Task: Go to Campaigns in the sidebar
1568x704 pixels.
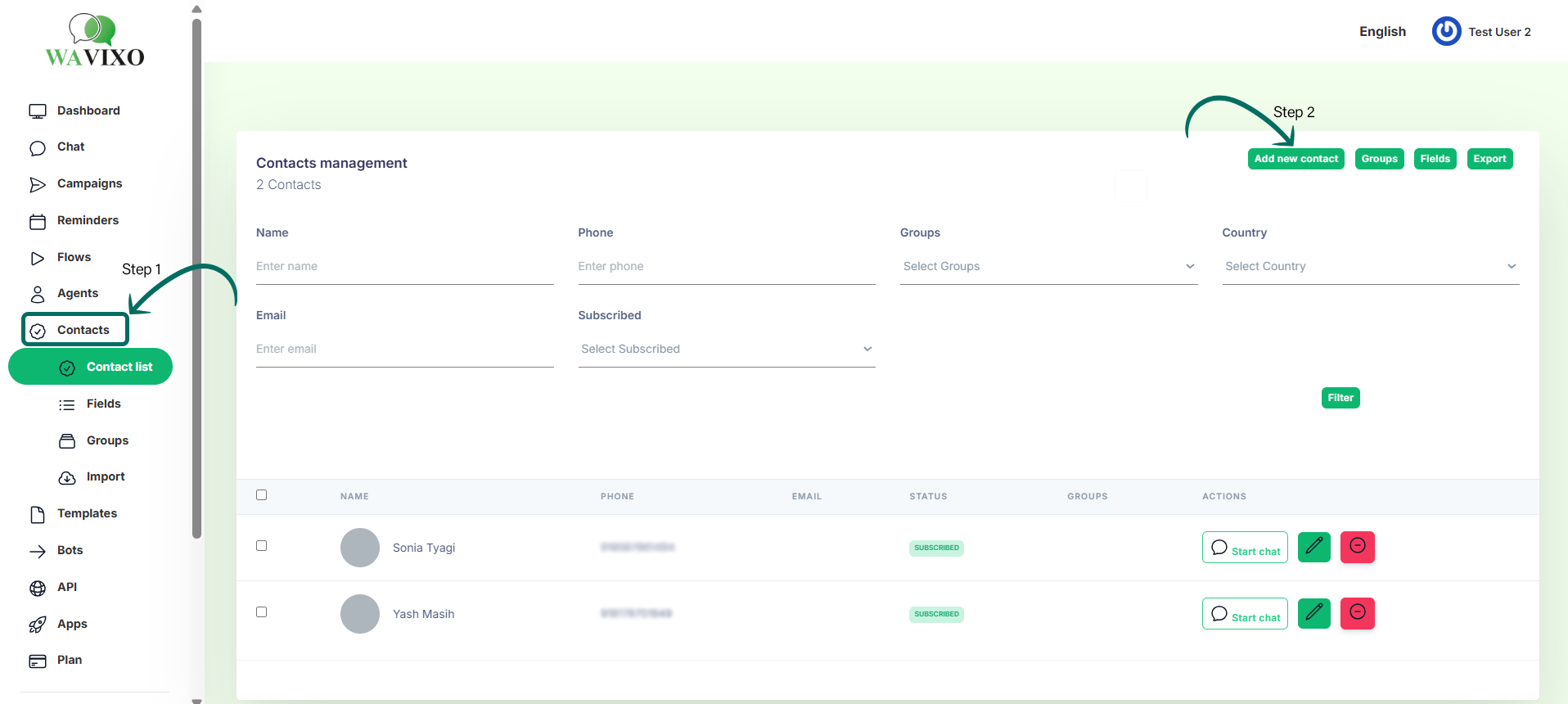Action: [x=89, y=183]
